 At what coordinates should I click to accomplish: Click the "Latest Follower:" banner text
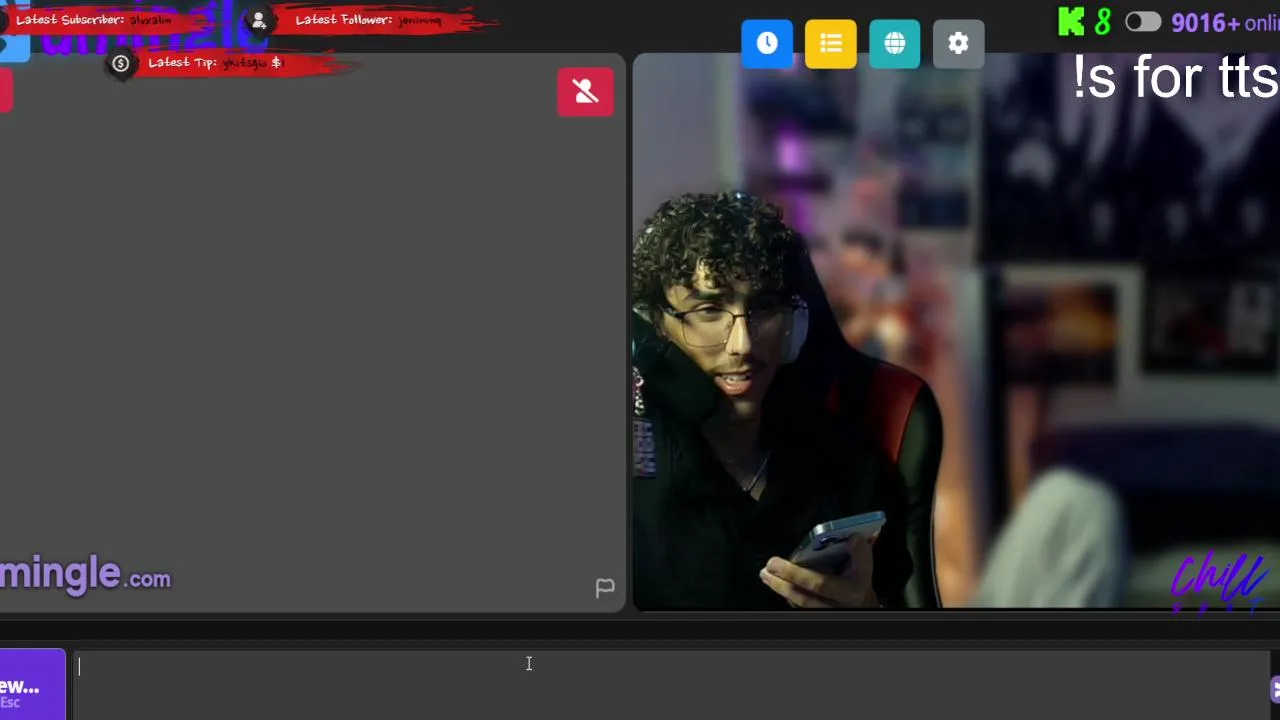click(x=343, y=20)
